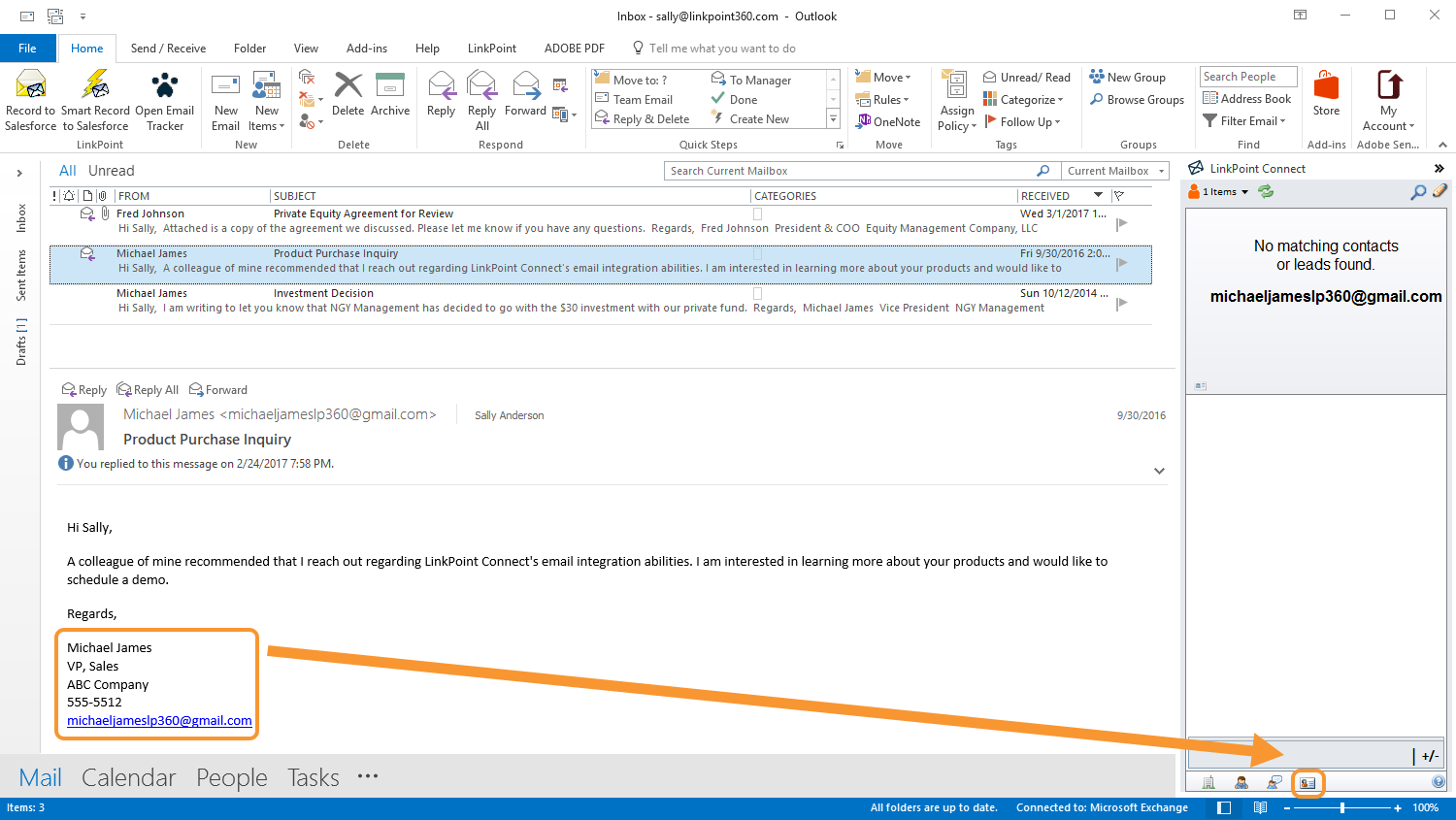Click person with speech bubble icon
Image resolution: width=1456 pixels, height=820 pixels.
coord(1274,782)
